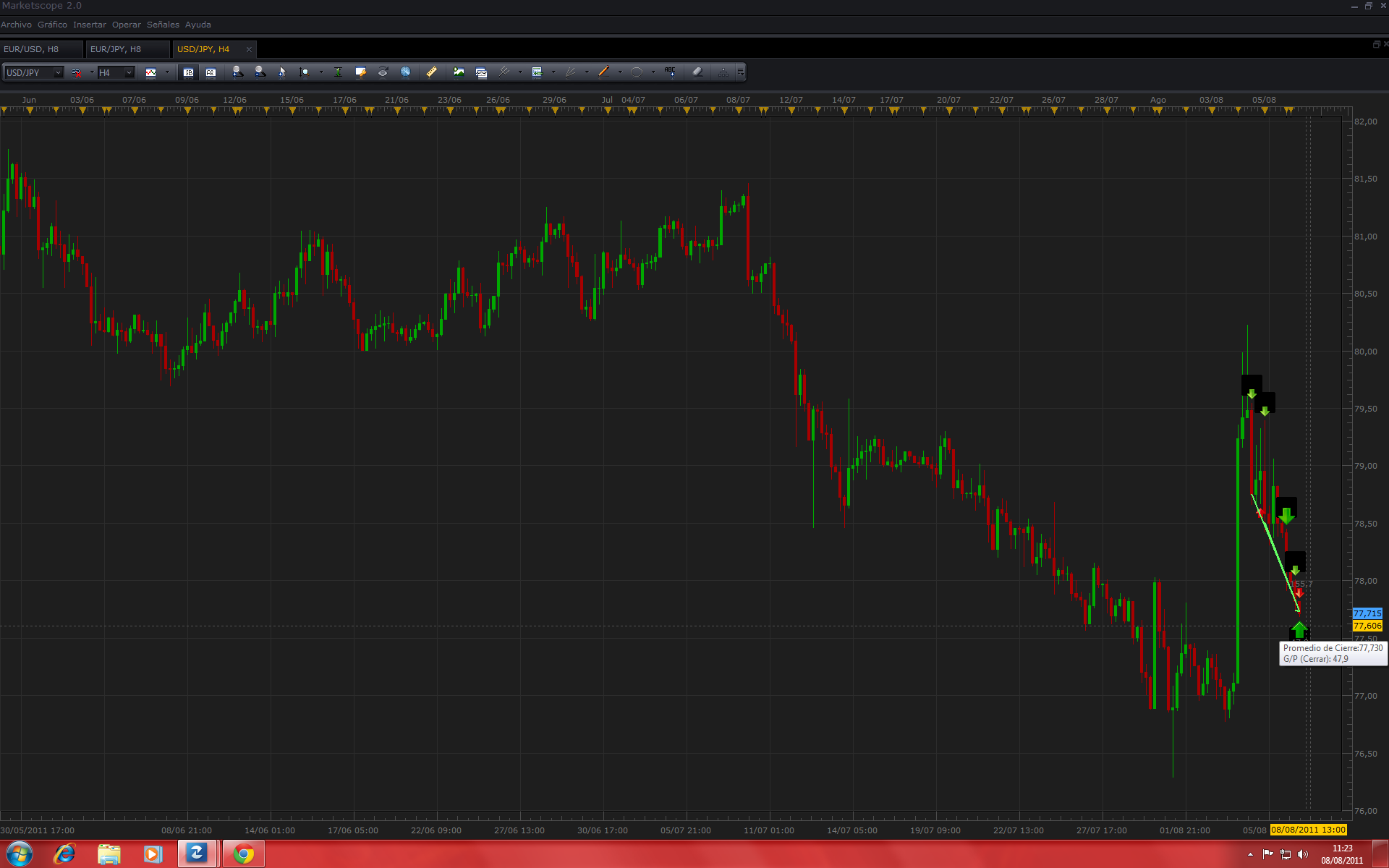Toggle the first data view mode button
This screenshot has height=868, width=1389.
tap(188, 72)
